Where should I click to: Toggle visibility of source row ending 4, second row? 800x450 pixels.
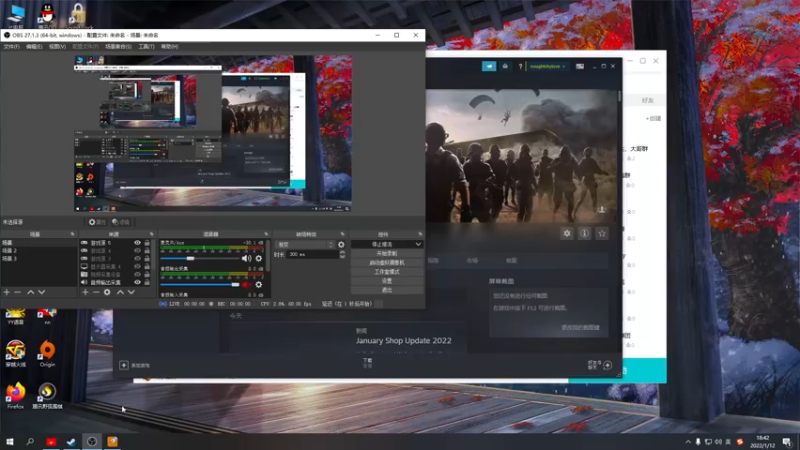[137, 251]
